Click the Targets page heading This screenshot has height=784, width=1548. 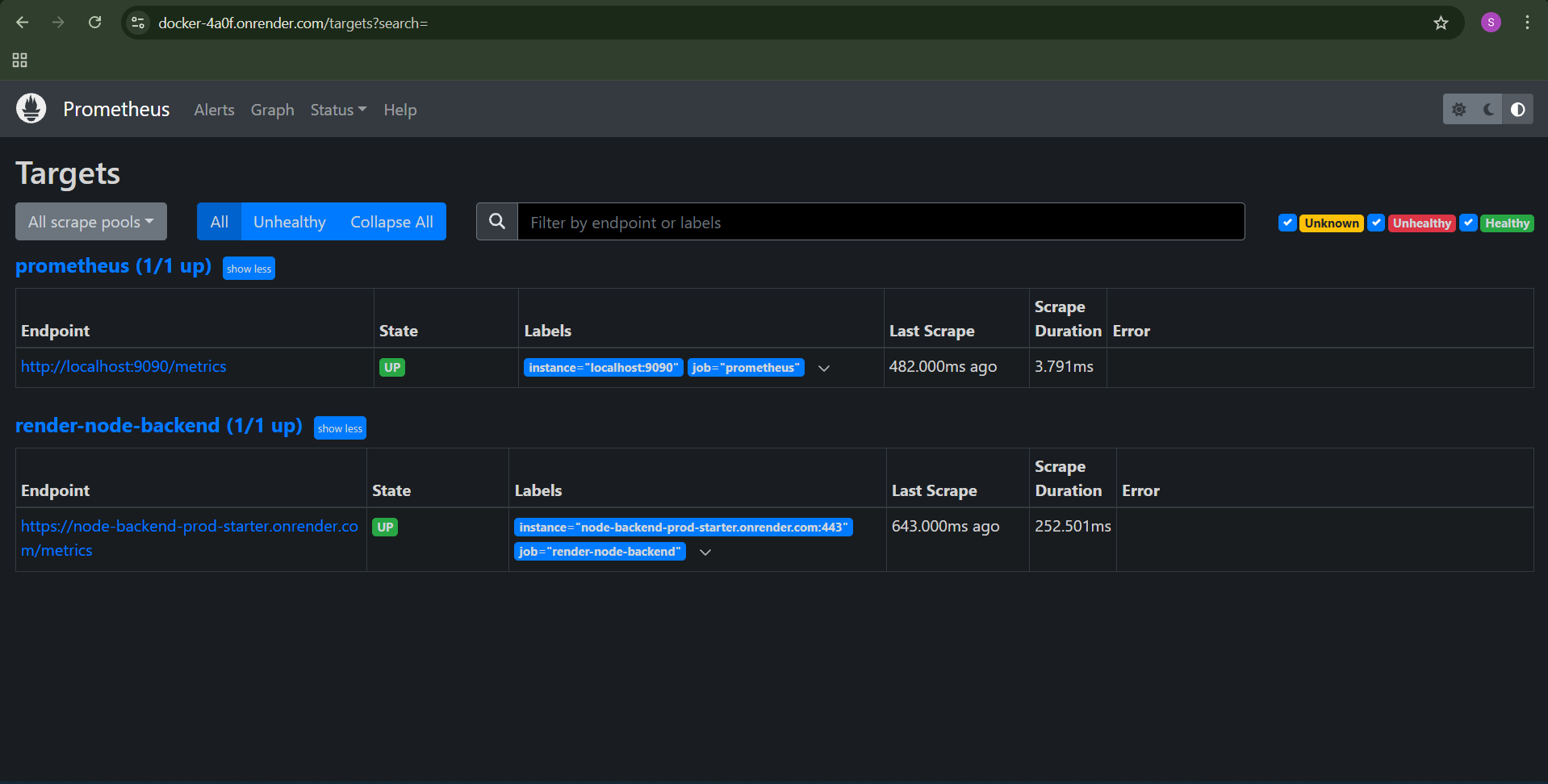(x=68, y=173)
